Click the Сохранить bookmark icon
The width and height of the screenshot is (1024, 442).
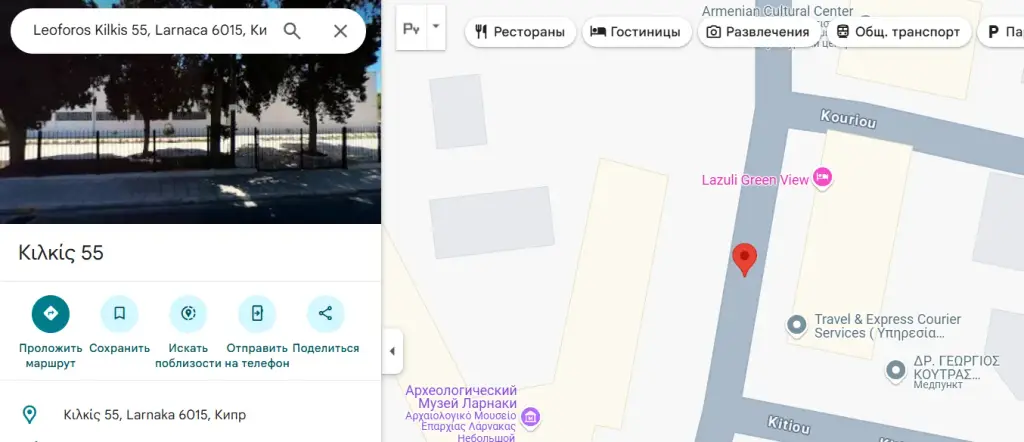pyautogui.click(x=120, y=314)
